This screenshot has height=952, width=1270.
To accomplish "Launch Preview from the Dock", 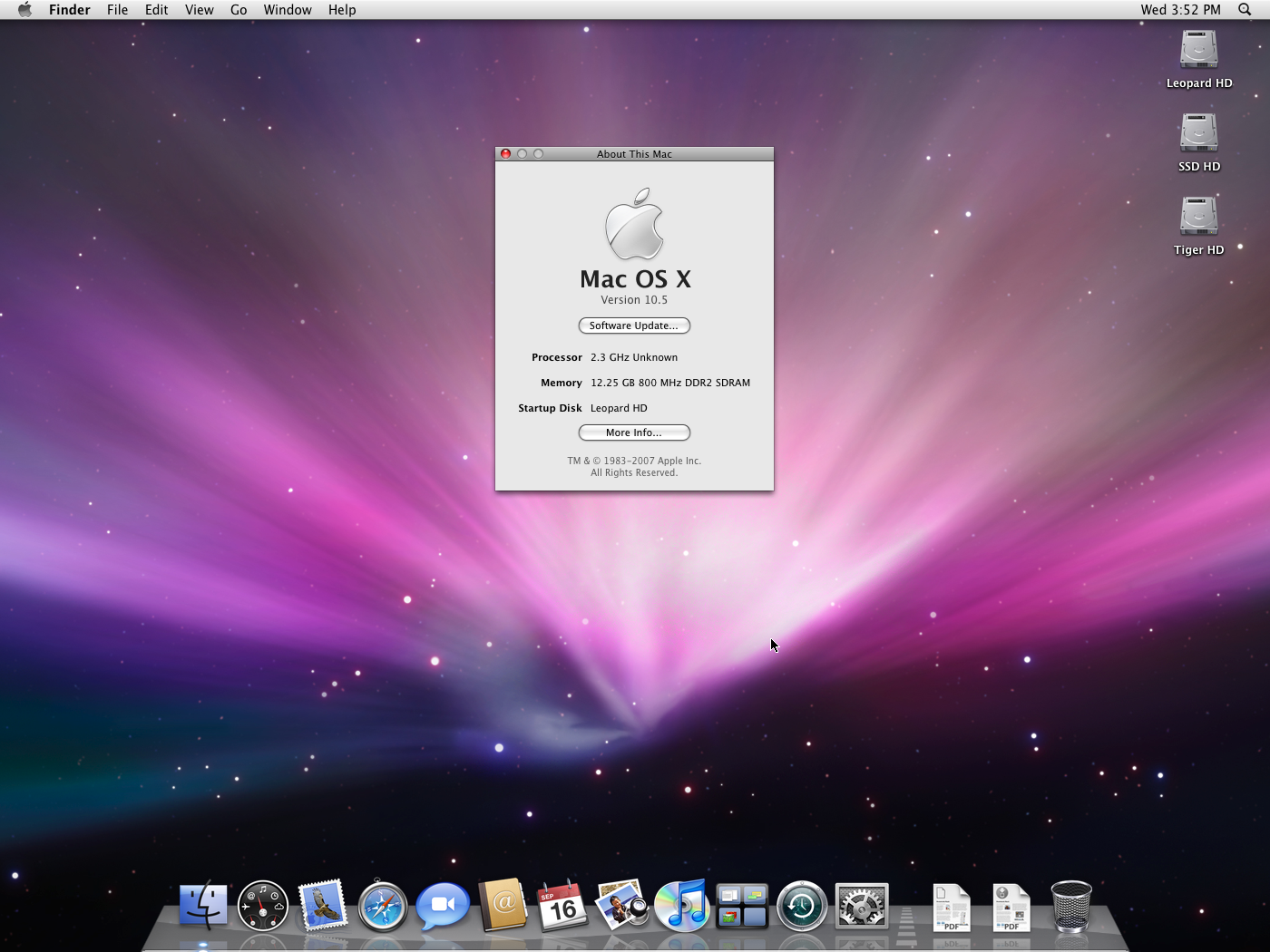I will [x=621, y=905].
